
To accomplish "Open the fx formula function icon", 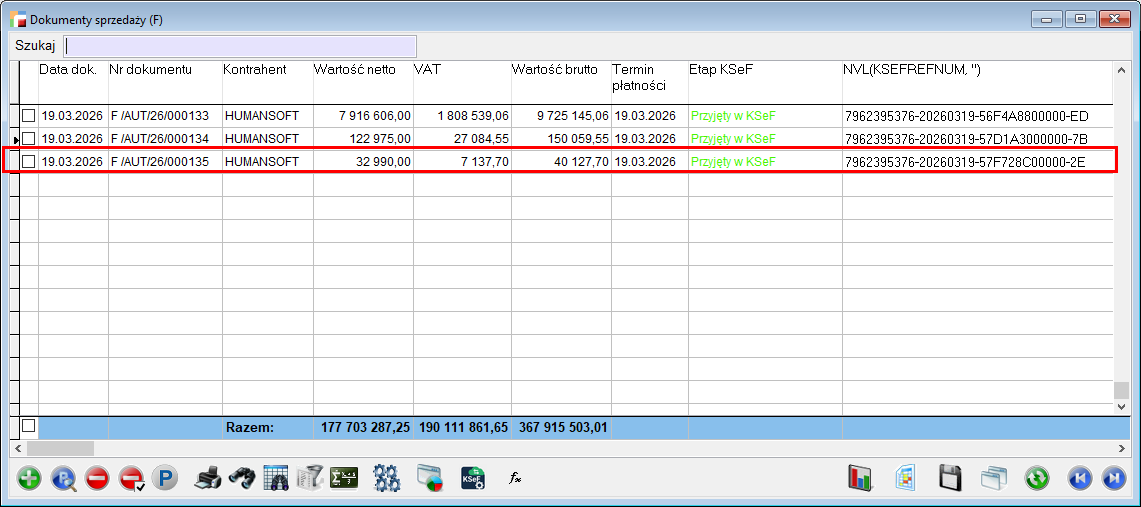I will 516,478.
